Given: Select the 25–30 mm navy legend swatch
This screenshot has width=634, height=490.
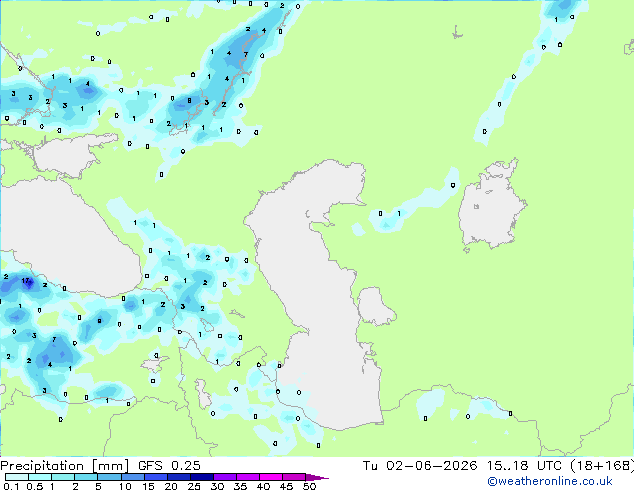Looking at the screenshot, I should click(x=201, y=477).
